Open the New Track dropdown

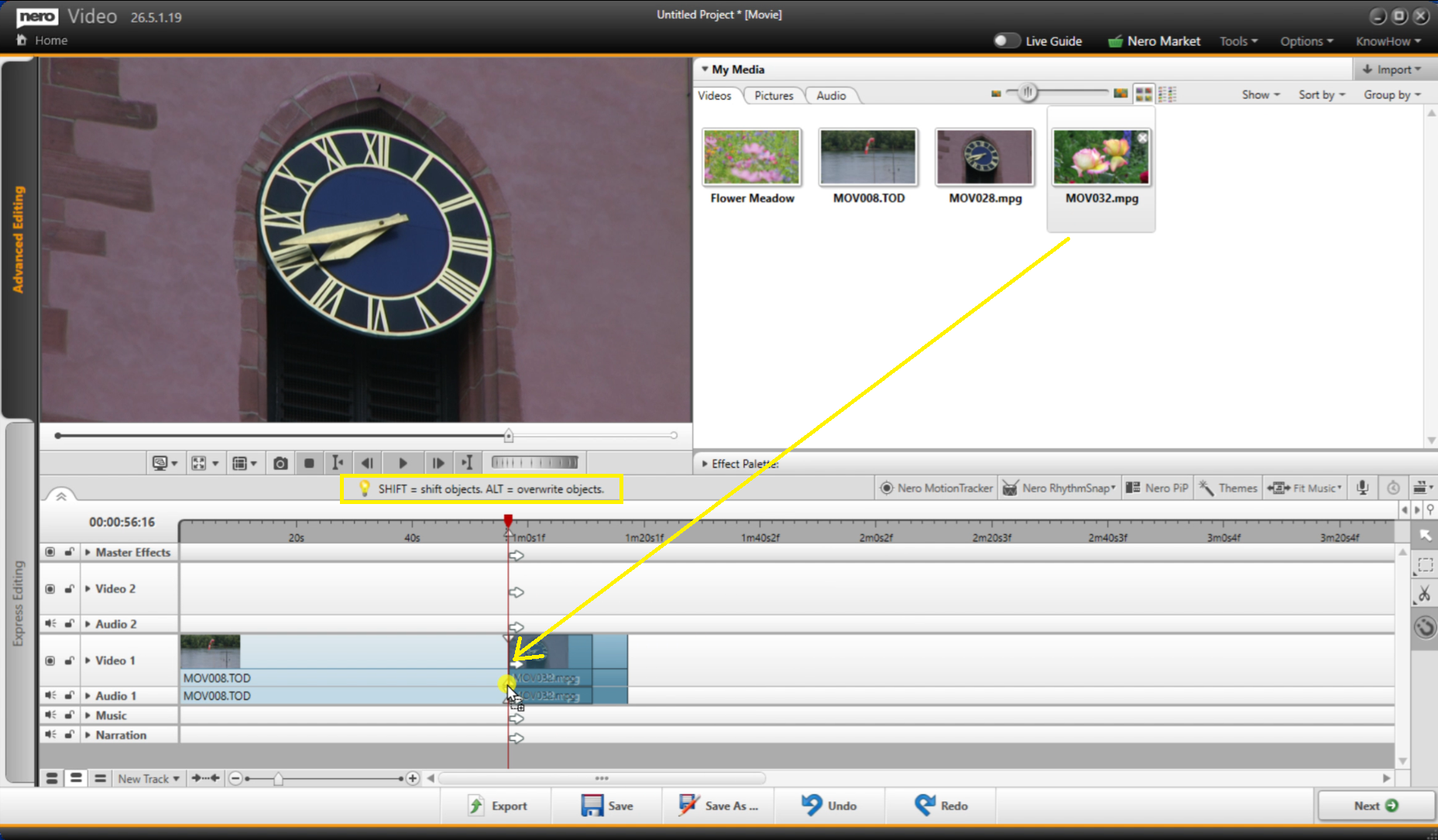pyautogui.click(x=149, y=779)
